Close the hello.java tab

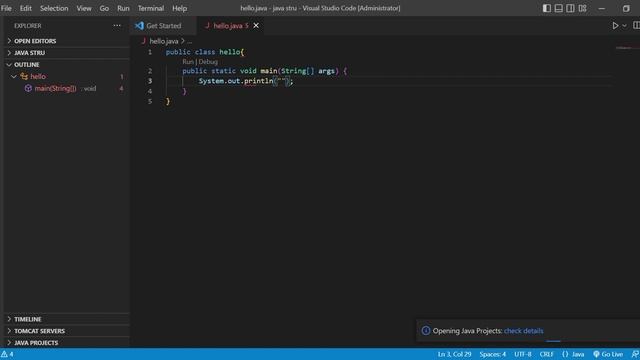click(x=256, y=26)
